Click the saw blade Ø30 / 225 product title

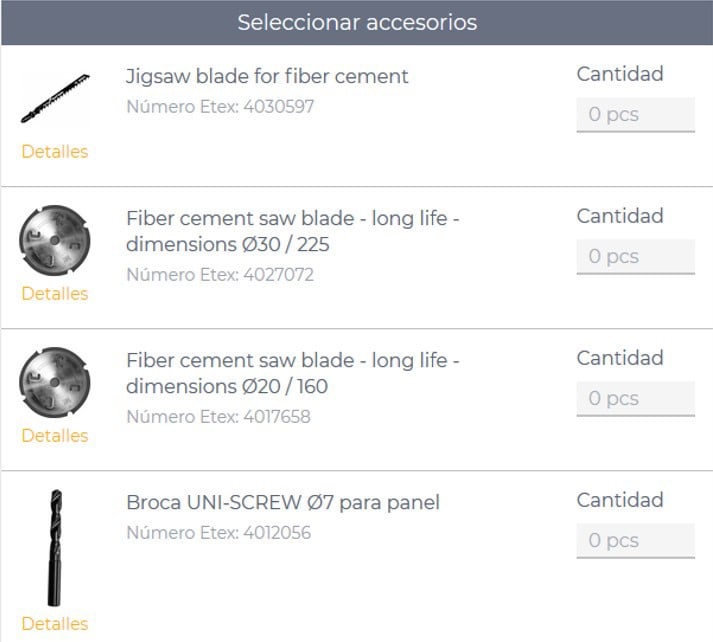292,231
